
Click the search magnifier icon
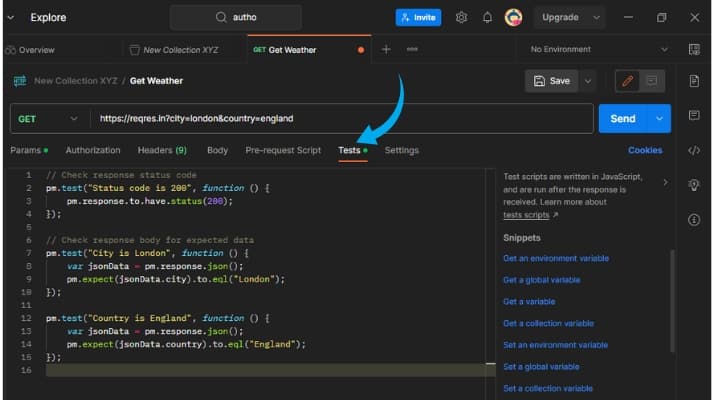[x=221, y=17]
